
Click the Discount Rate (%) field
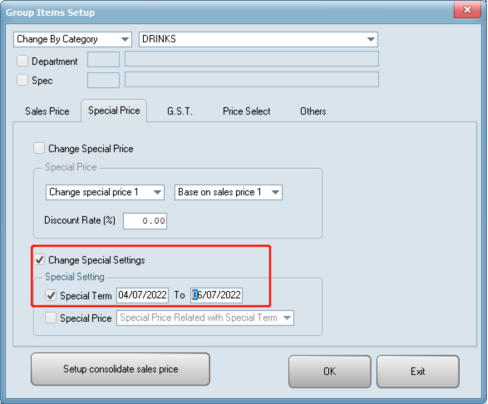pos(145,221)
